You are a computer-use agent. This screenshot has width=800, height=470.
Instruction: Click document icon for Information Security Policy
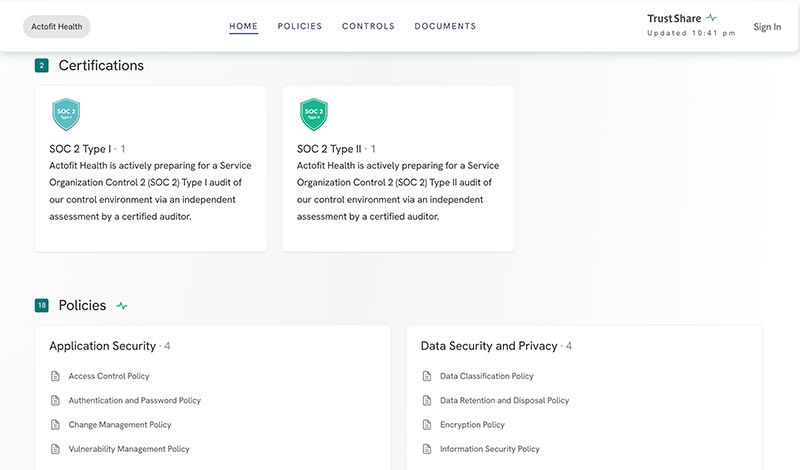tap(427, 449)
